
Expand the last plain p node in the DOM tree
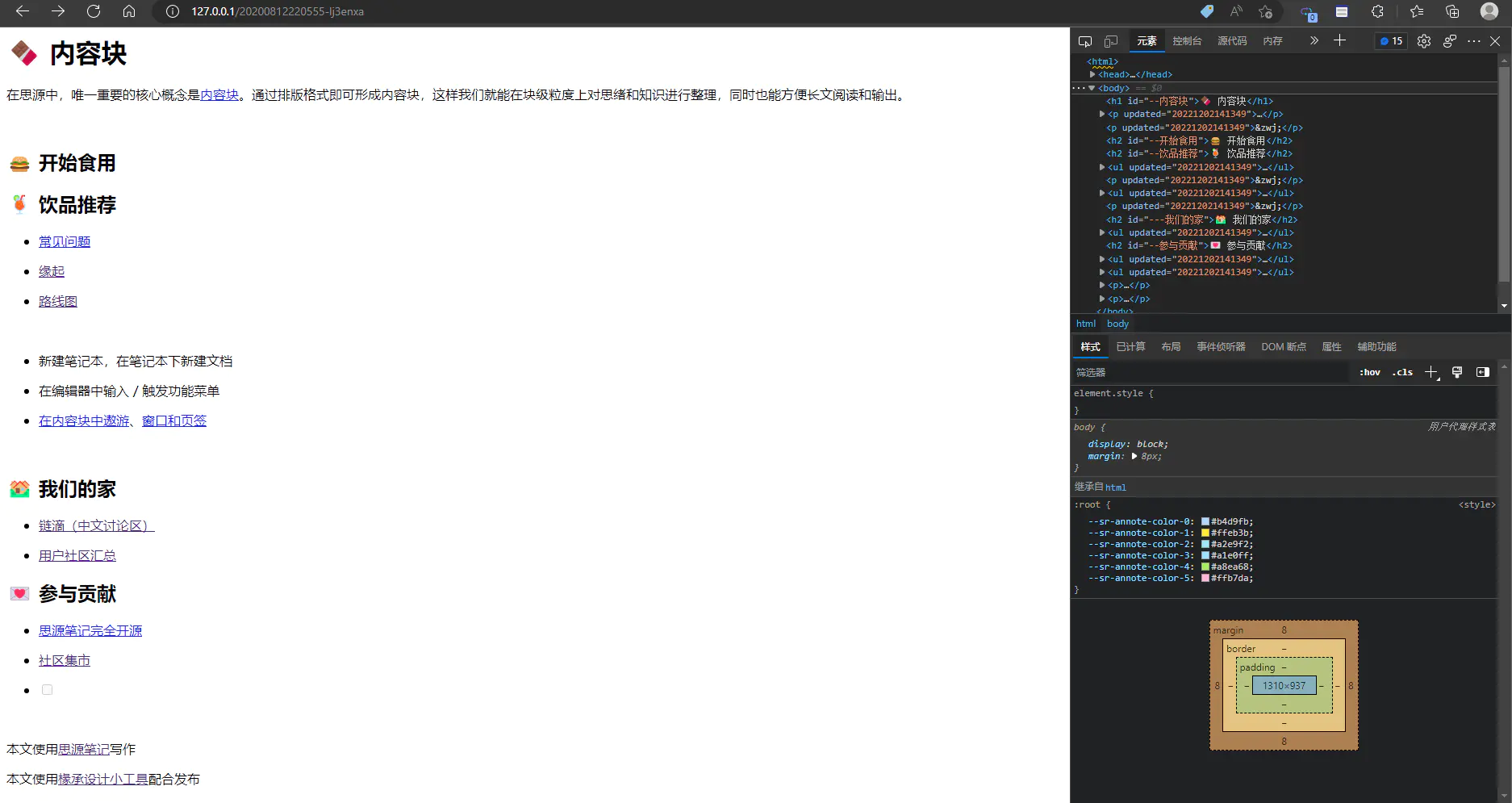pos(1102,299)
